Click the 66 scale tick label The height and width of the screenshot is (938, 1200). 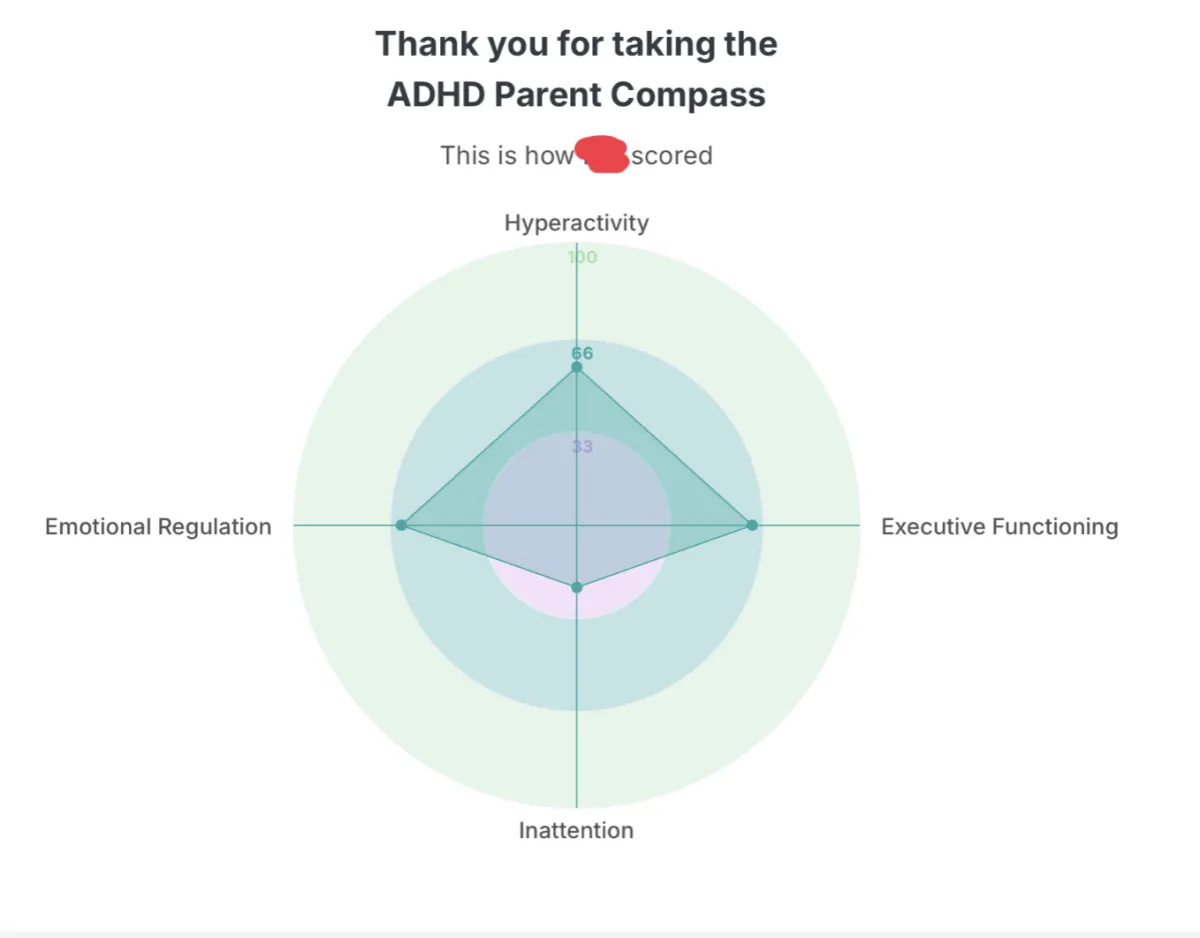tap(582, 353)
